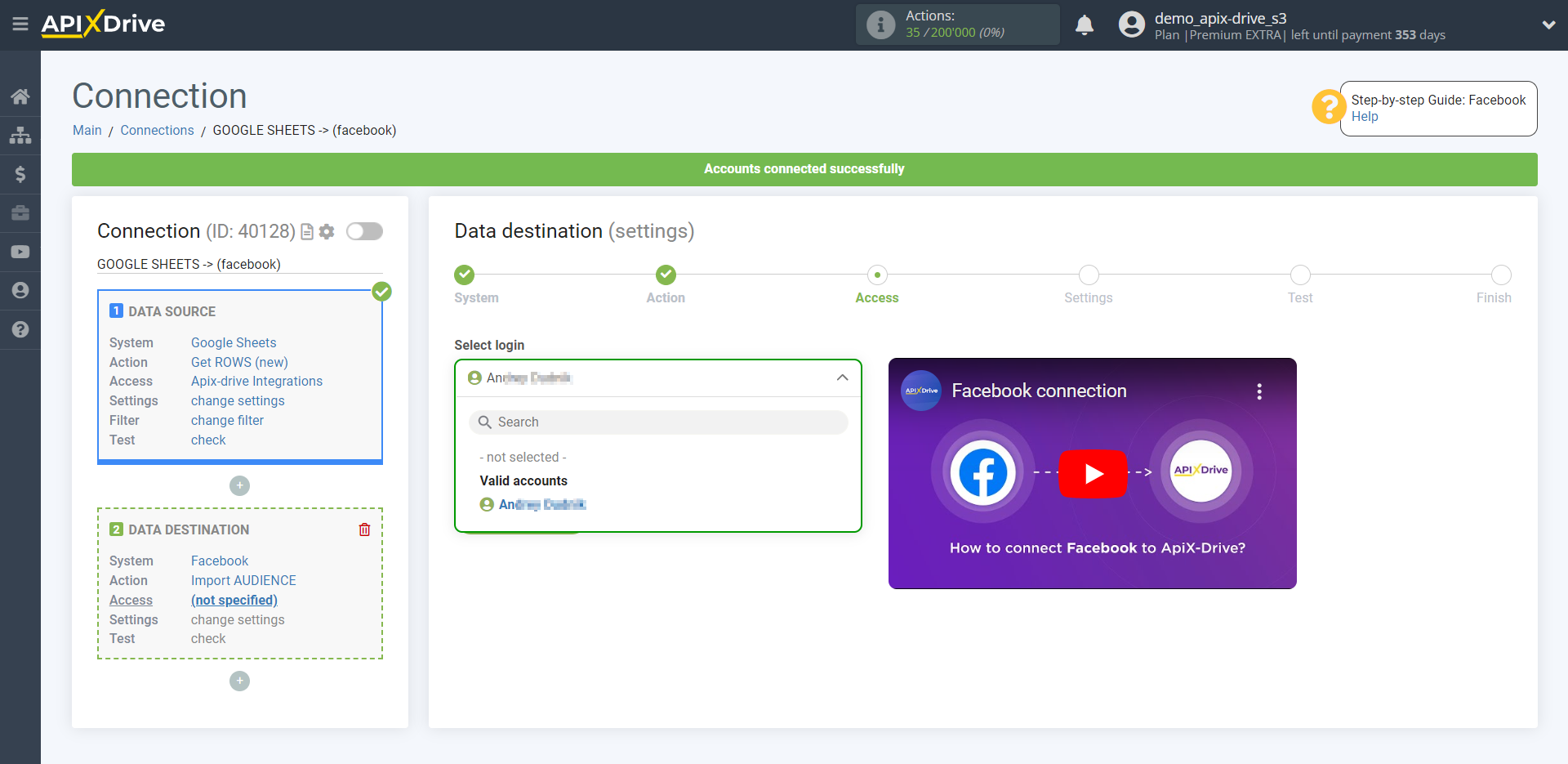Screen dimensions: 1568x764
Task: Open the connections sitemap sidebar icon
Action: 20,135
